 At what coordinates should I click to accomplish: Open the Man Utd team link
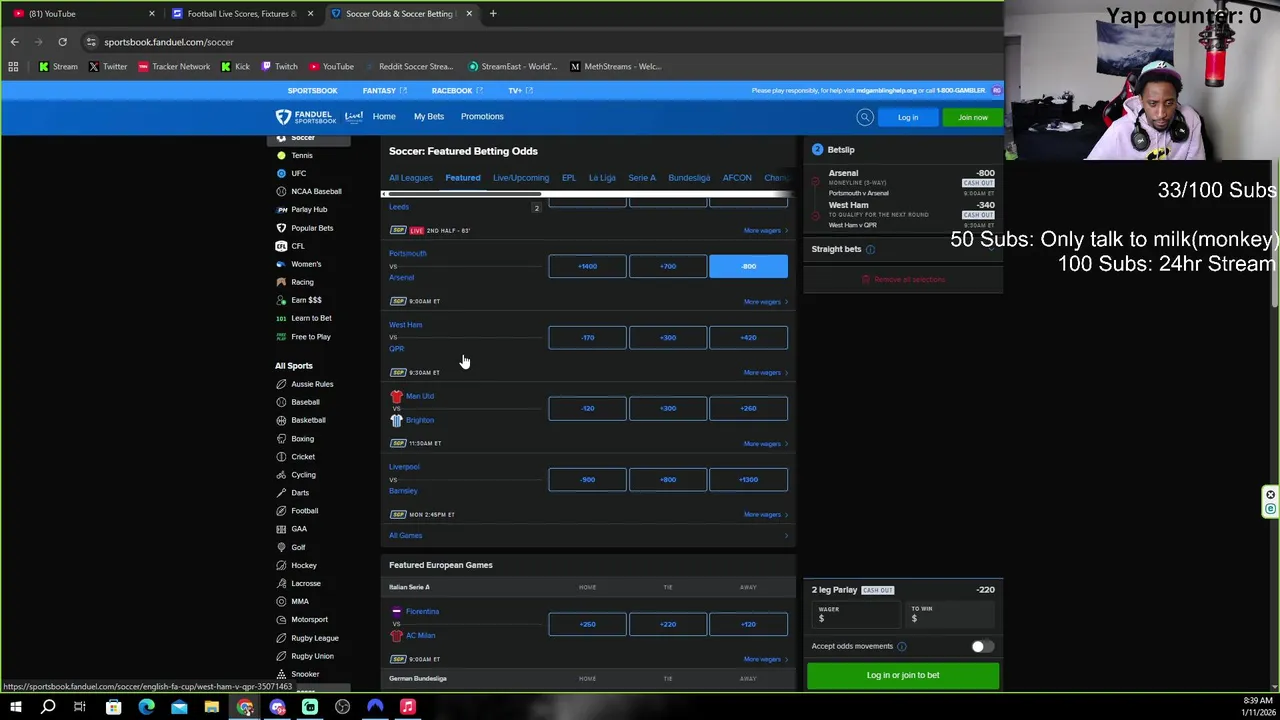coord(420,396)
